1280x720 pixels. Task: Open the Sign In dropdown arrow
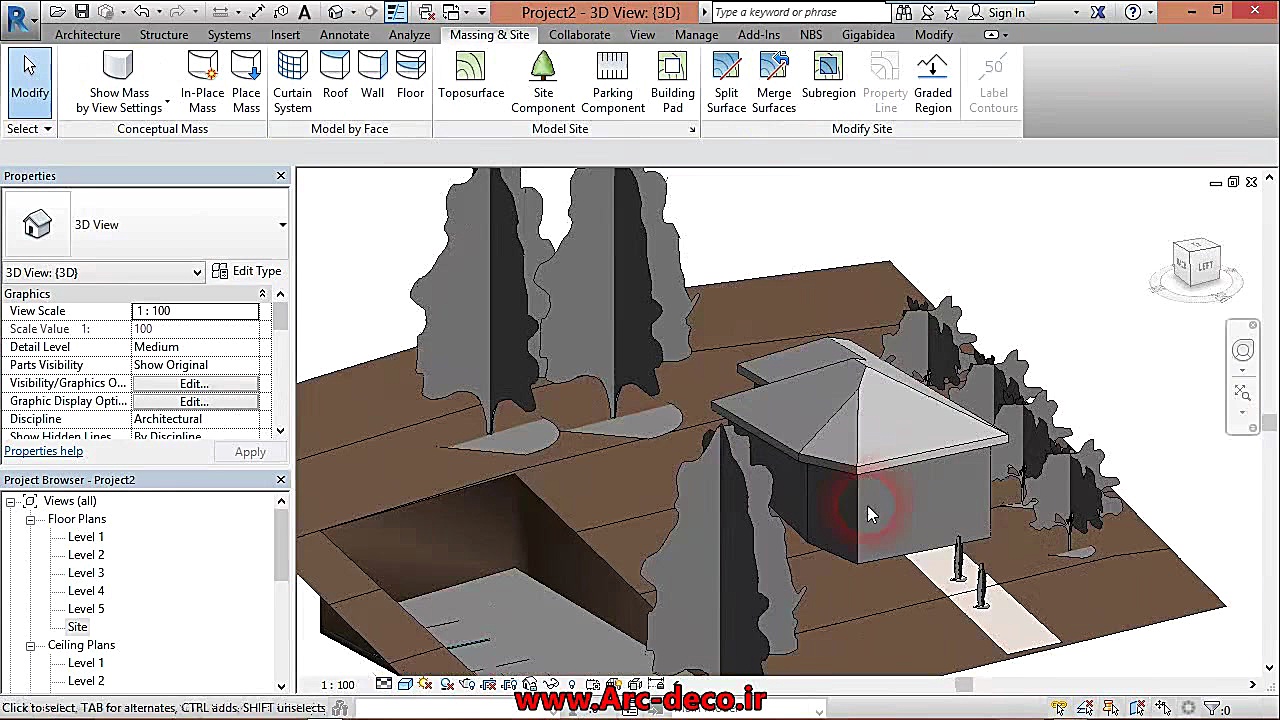tap(1076, 13)
